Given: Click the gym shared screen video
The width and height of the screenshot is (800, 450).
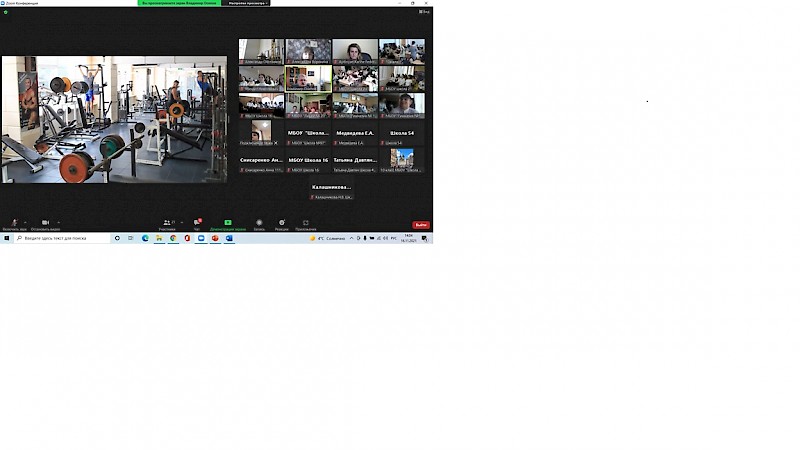Looking at the screenshot, I should pos(114,119).
